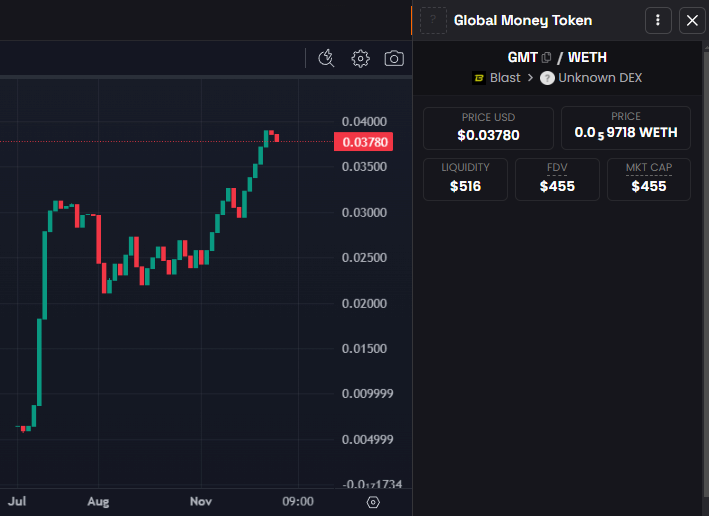Viewport: 709px width, 516px height.
Task: Open chart settings gear icon
Action: (360, 59)
